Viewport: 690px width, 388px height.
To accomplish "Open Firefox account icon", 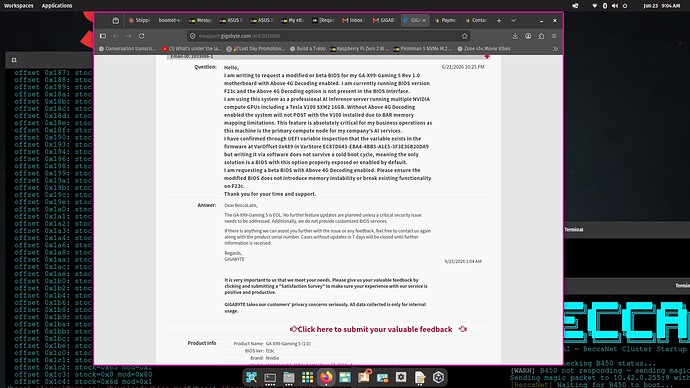I will (528, 36).
